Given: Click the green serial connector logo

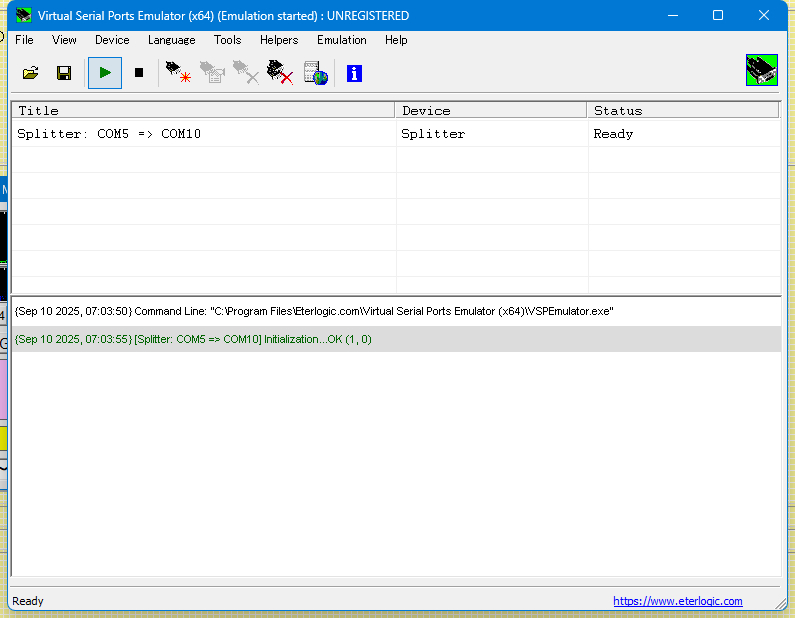Looking at the screenshot, I should (x=762, y=70).
